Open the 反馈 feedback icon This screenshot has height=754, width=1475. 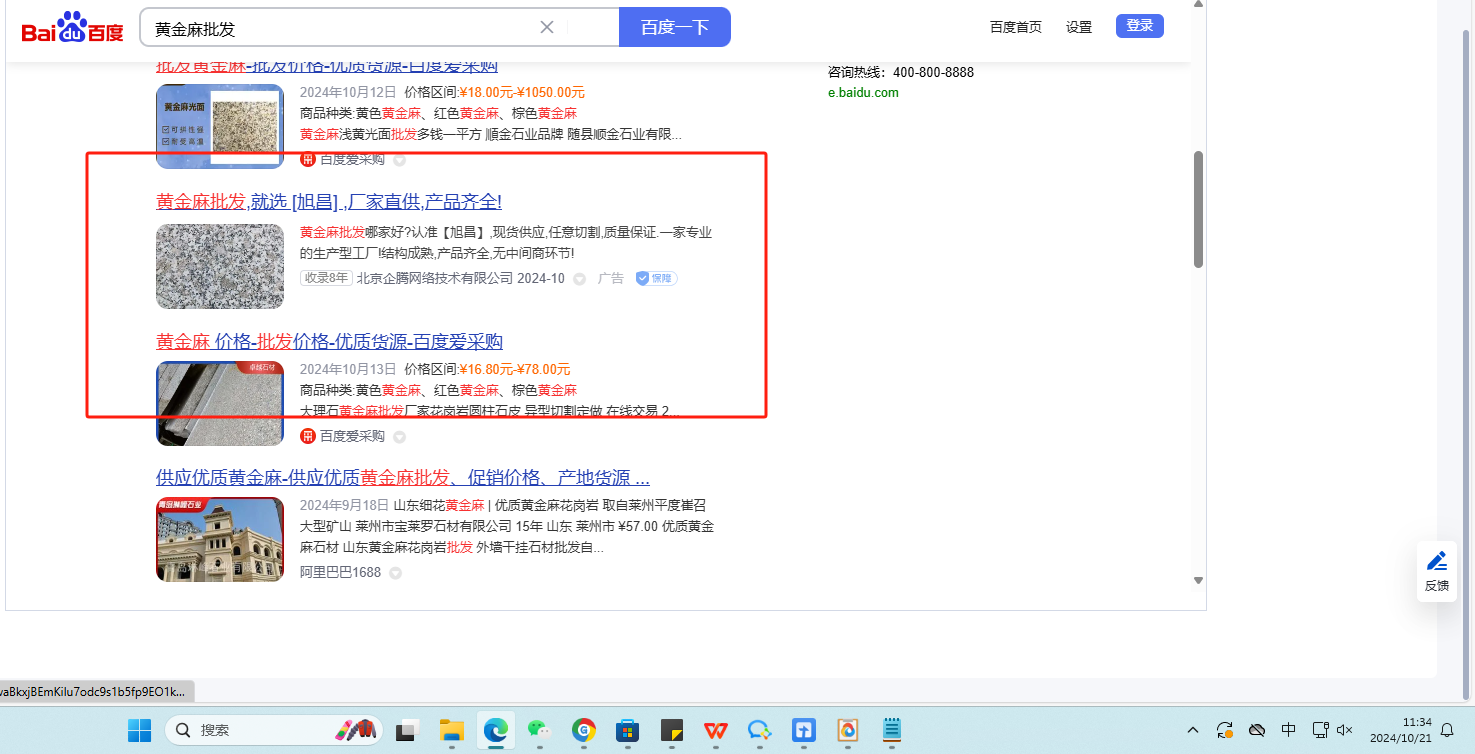[x=1436, y=570]
